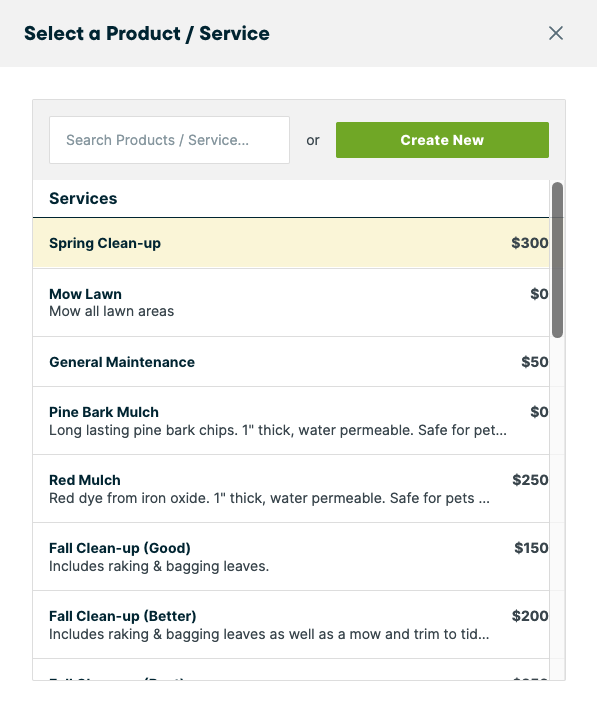Image resolution: width=597 pixels, height=712 pixels.
Task: Click the $200 price for Fall Clean-up (Better)
Action: 530,616
